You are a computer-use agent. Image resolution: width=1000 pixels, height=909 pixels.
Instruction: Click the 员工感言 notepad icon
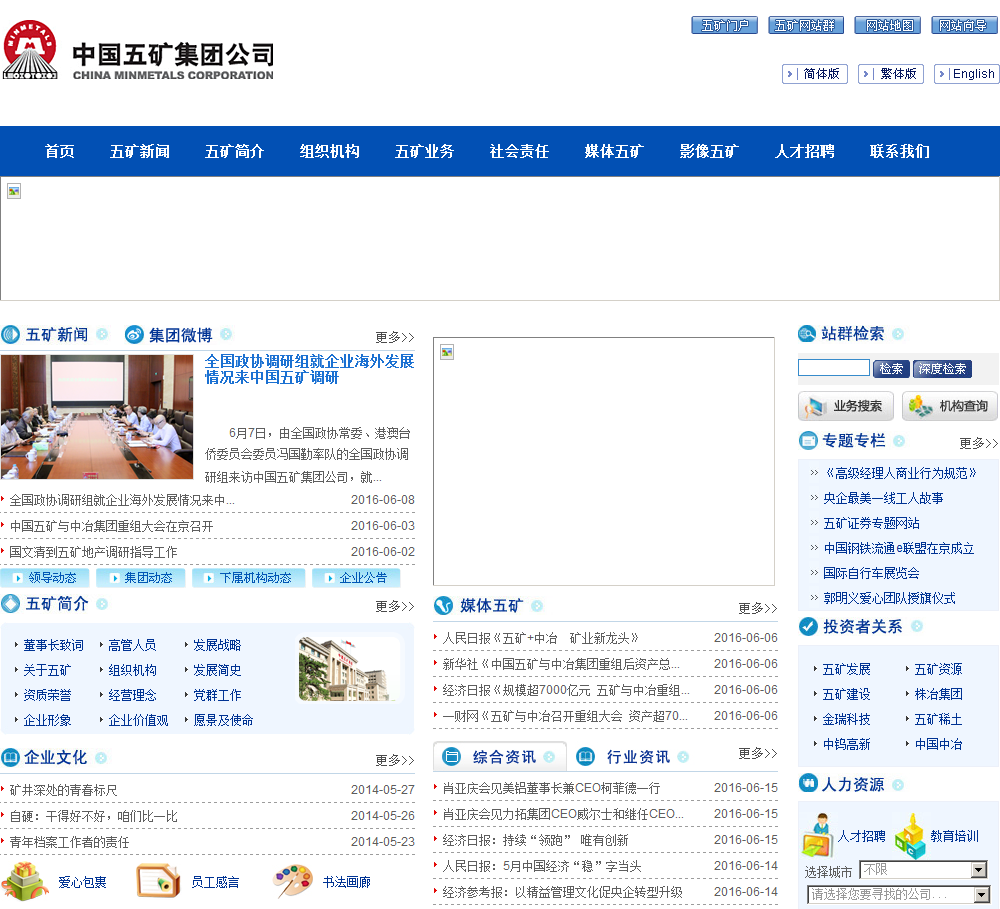(158, 881)
